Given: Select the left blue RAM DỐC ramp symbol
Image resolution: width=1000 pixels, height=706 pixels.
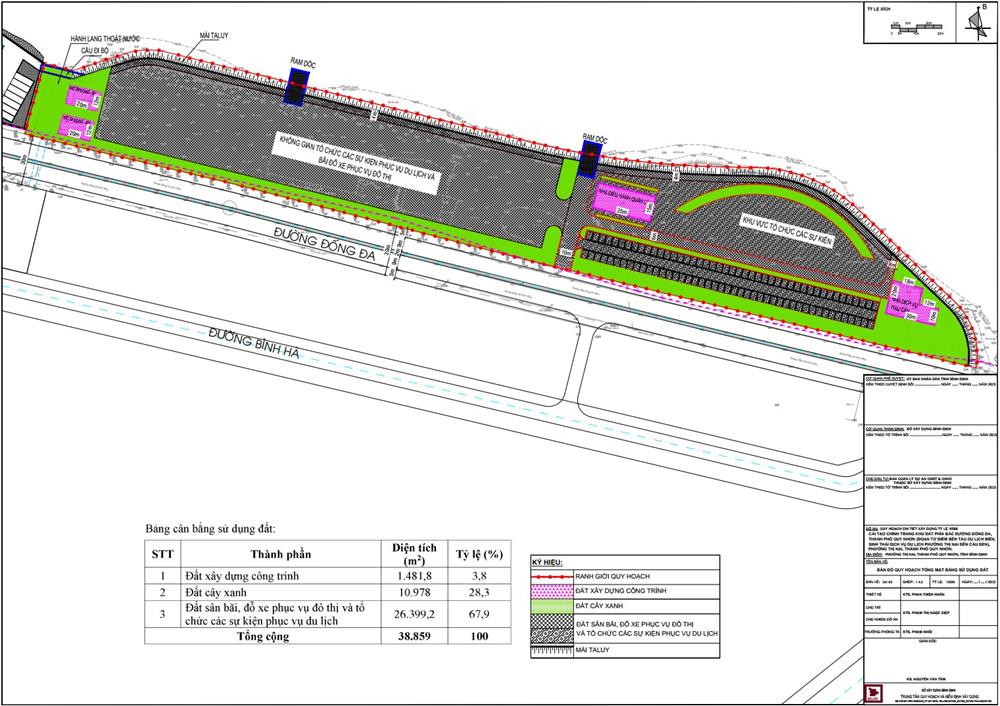Looking at the screenshot, I should pos(297,87).
